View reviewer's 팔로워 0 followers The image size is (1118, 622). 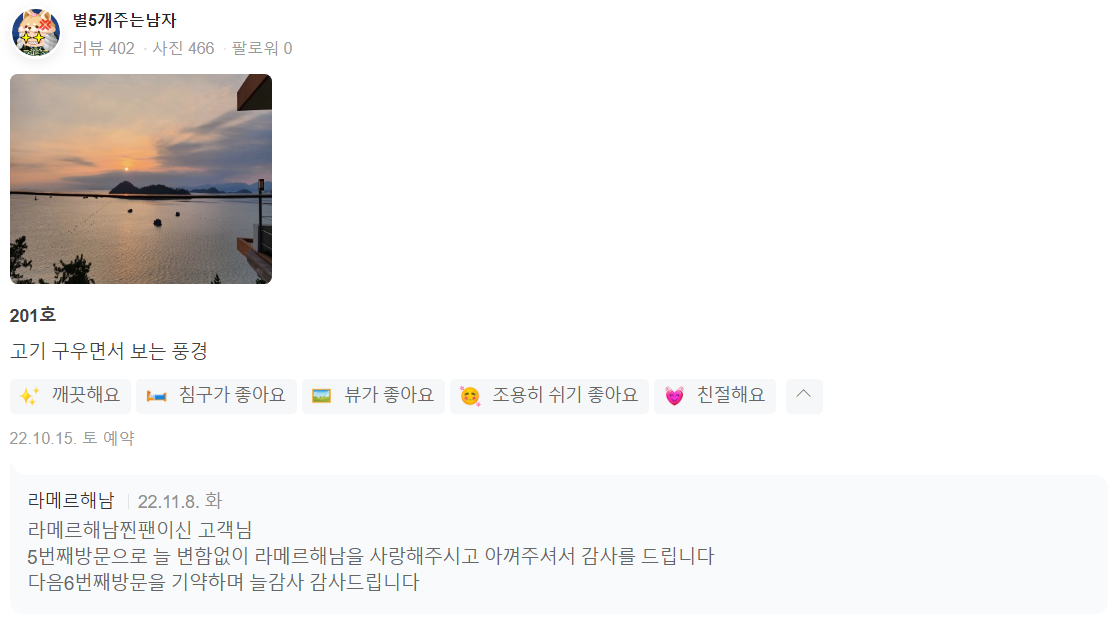click(262, 49)
